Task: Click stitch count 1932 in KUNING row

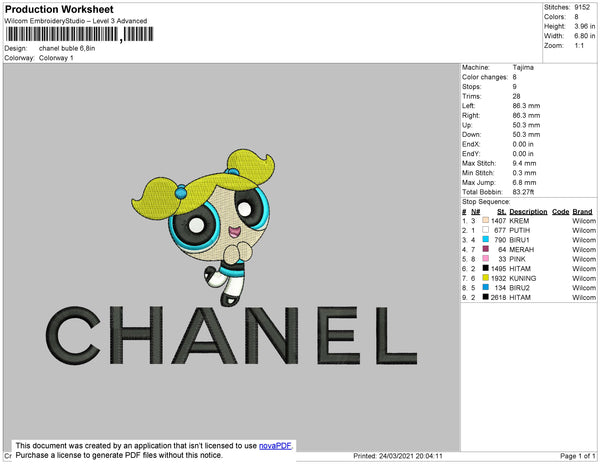Action: pos(499,278)
